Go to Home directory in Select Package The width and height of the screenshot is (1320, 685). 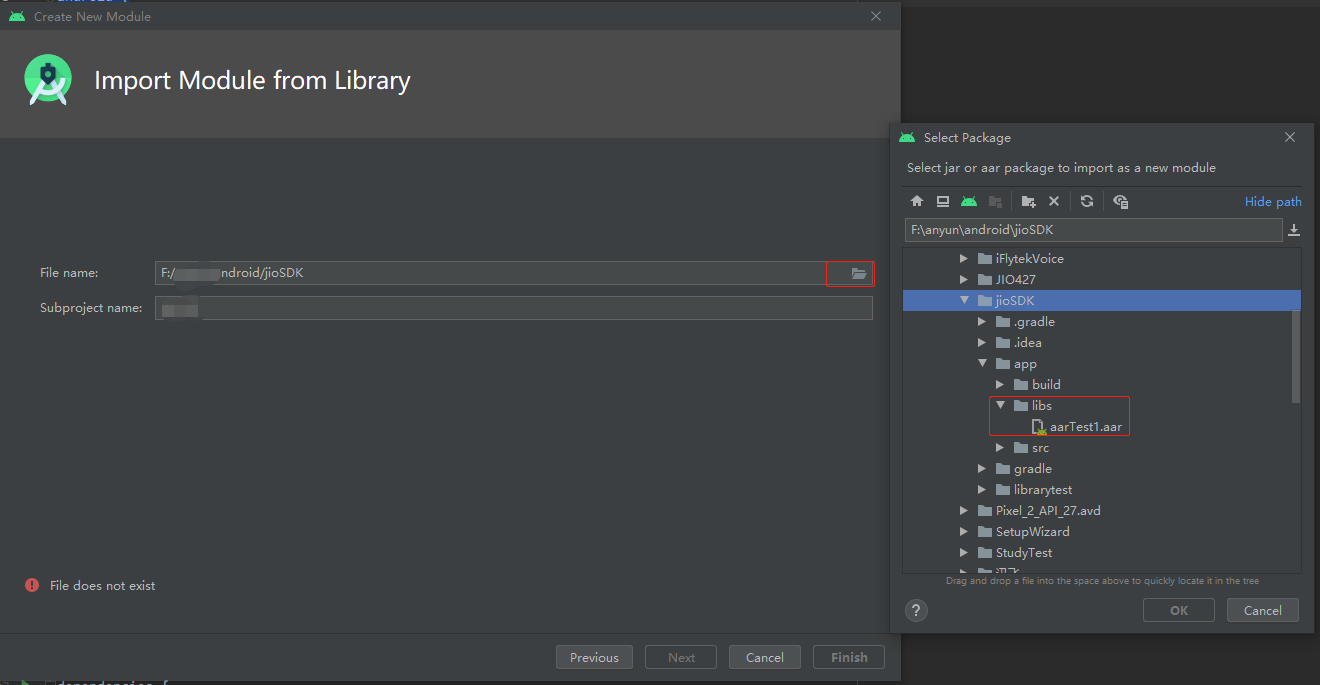click(x=917, y=201)
